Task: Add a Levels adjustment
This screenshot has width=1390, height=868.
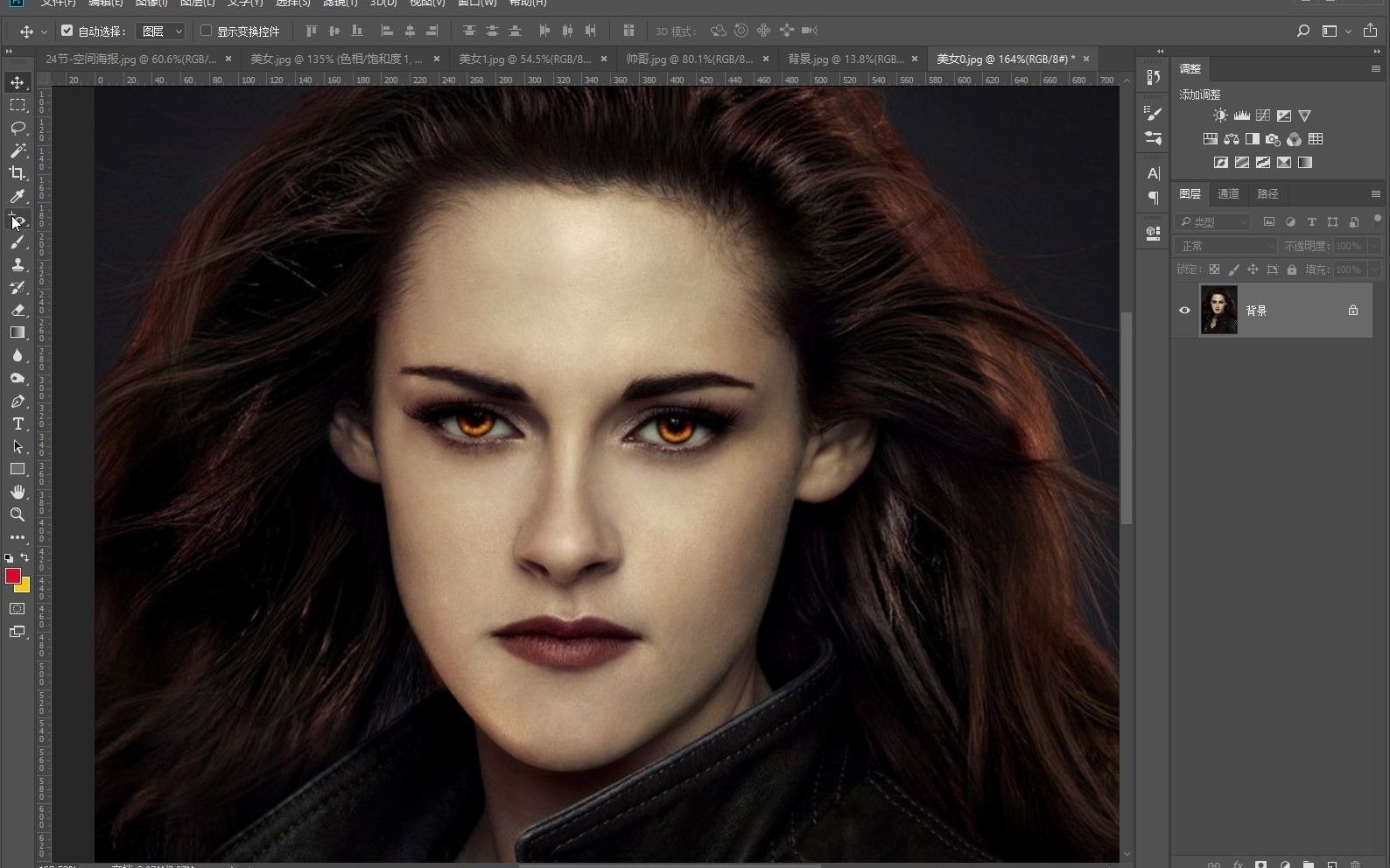Action: pos(1241,115)
